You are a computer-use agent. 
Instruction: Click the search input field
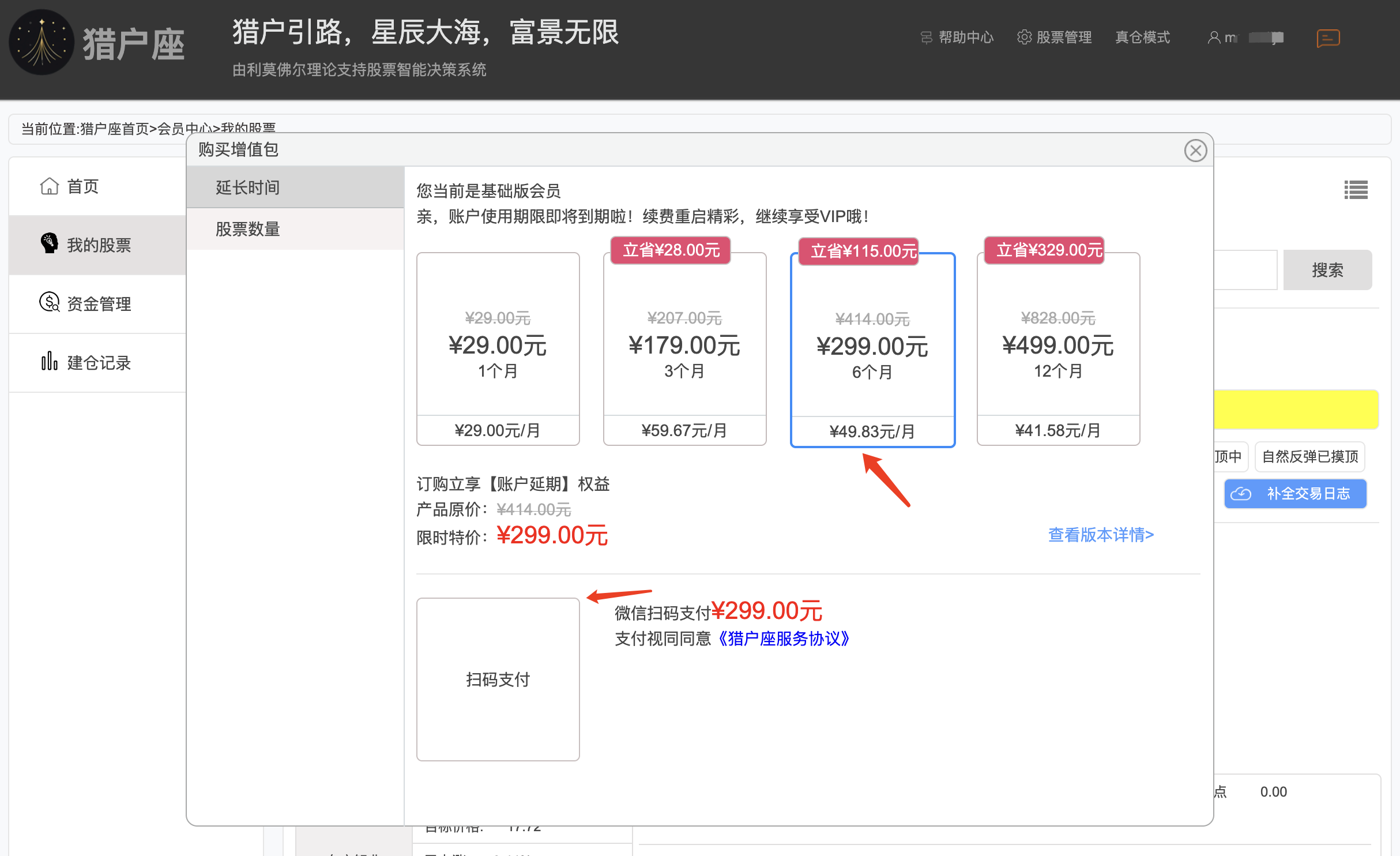[x=1245, y=270]
